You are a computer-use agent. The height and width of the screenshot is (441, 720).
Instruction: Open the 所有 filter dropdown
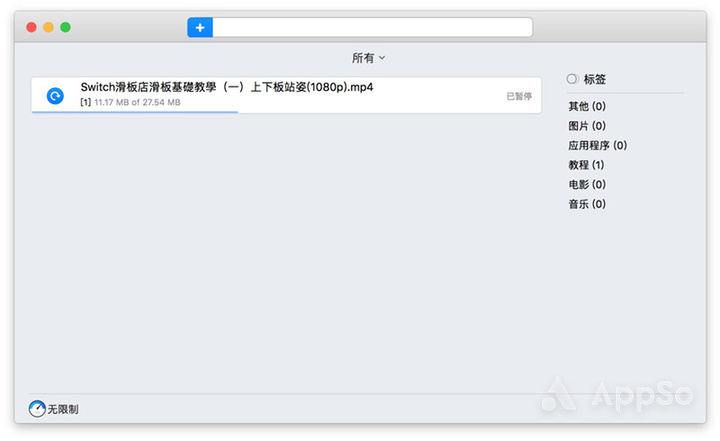(368, 58)
